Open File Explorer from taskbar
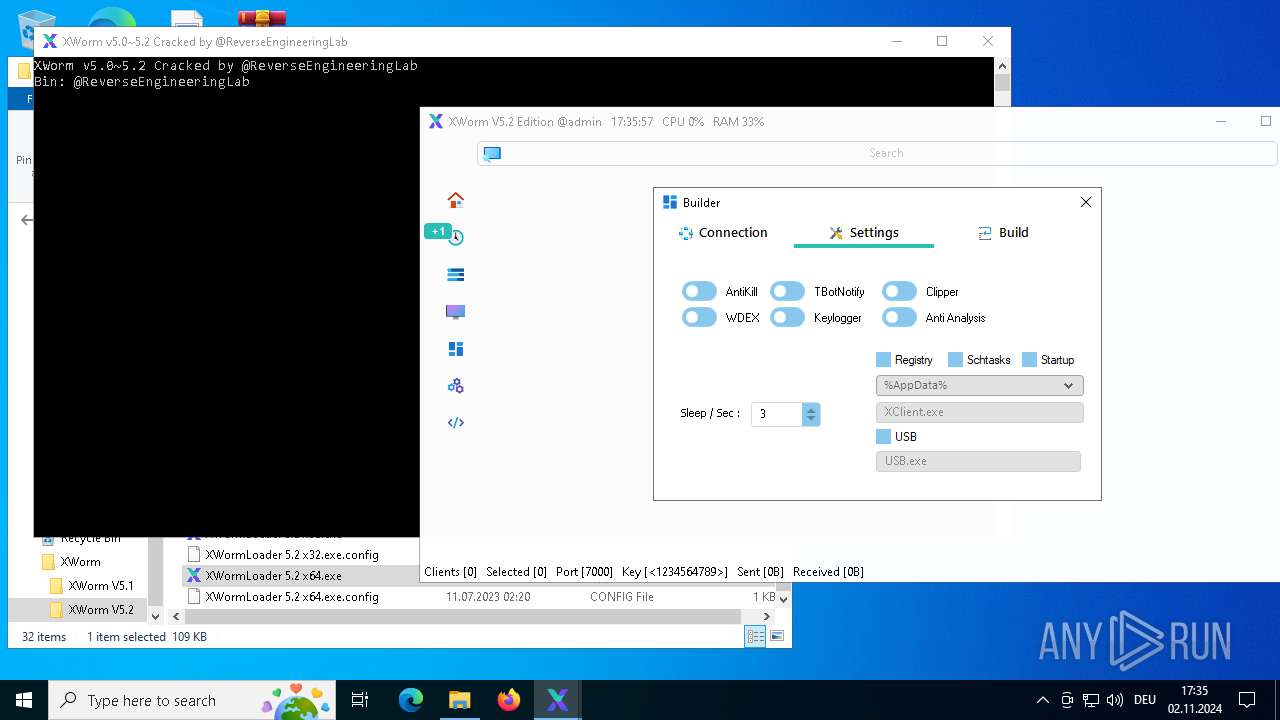The height and width of the screenshot is (720, 1280). pos(459,700)
